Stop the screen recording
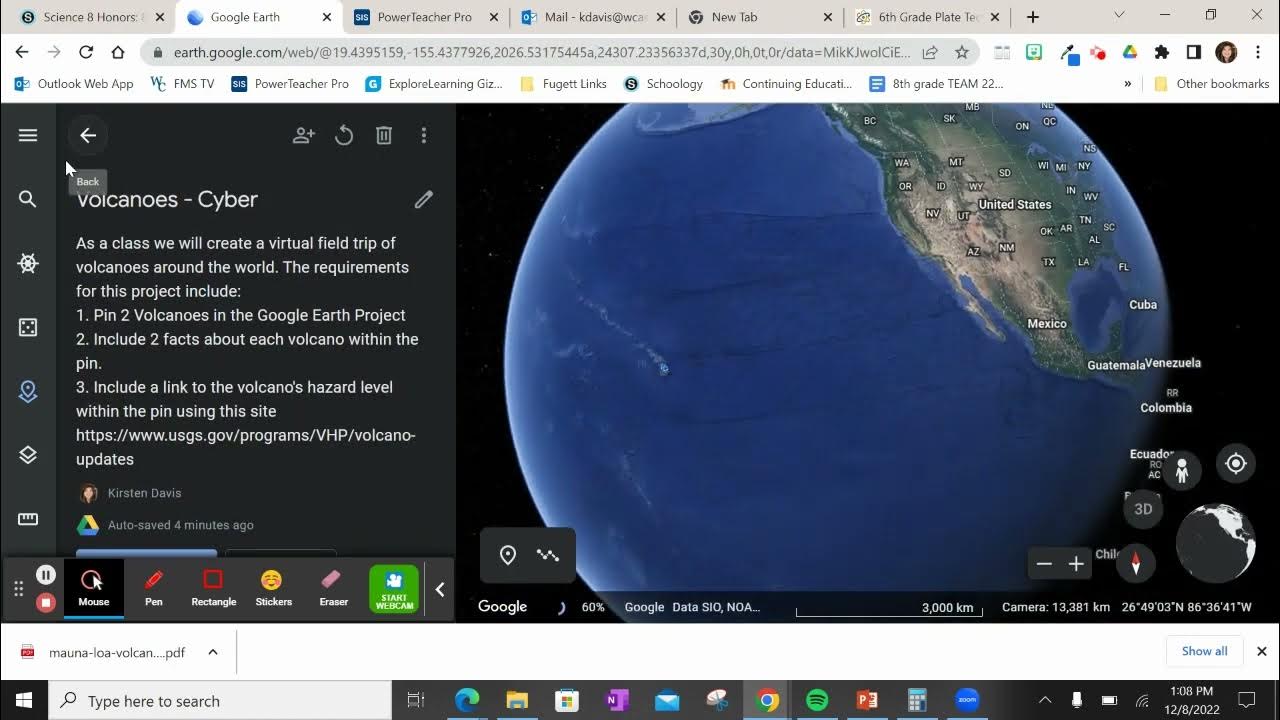Screen dimensions: 1280x720 coord(46,602)
